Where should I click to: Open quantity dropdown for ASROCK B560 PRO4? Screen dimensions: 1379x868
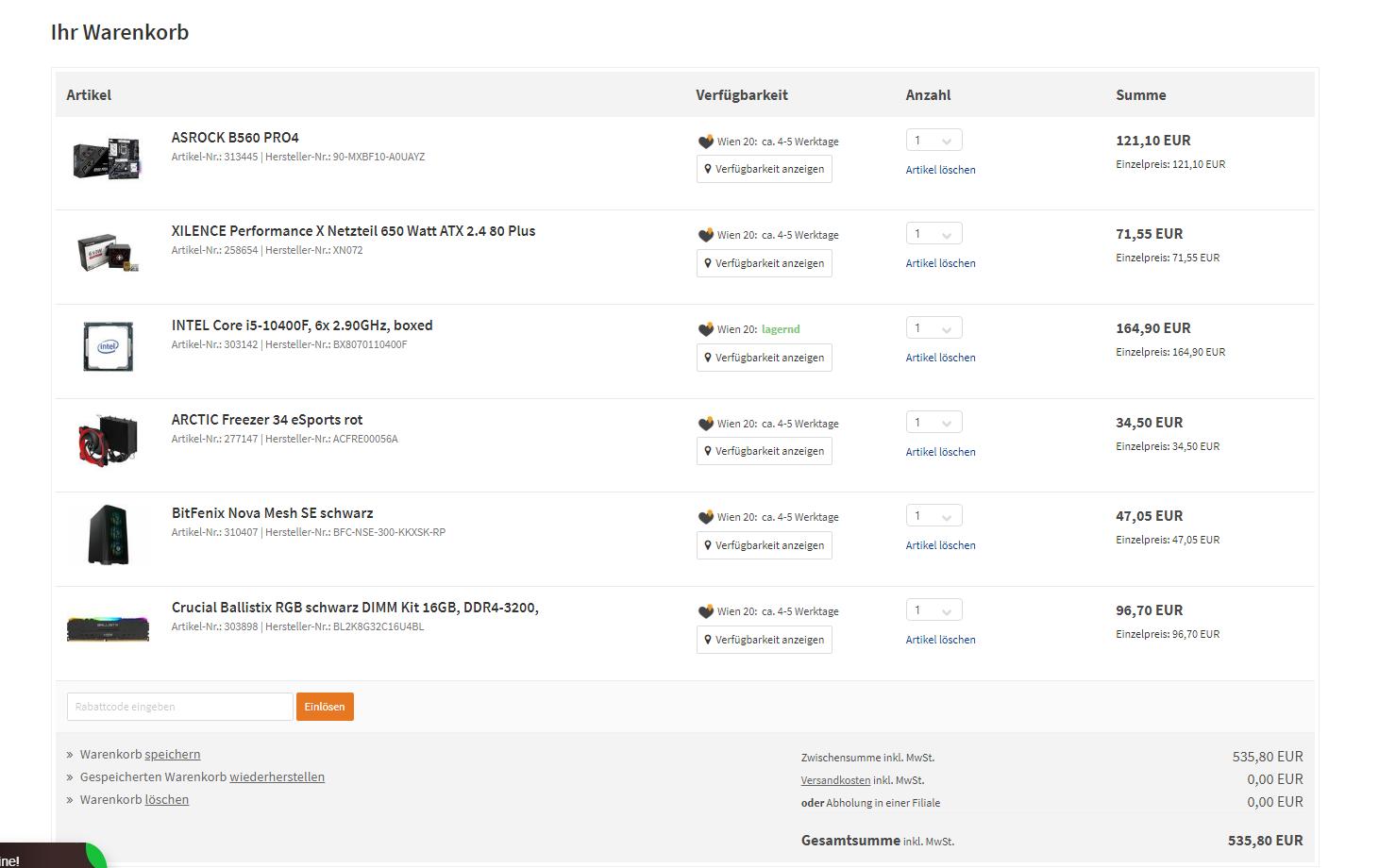pyautogui.click(x=934, y=141)
